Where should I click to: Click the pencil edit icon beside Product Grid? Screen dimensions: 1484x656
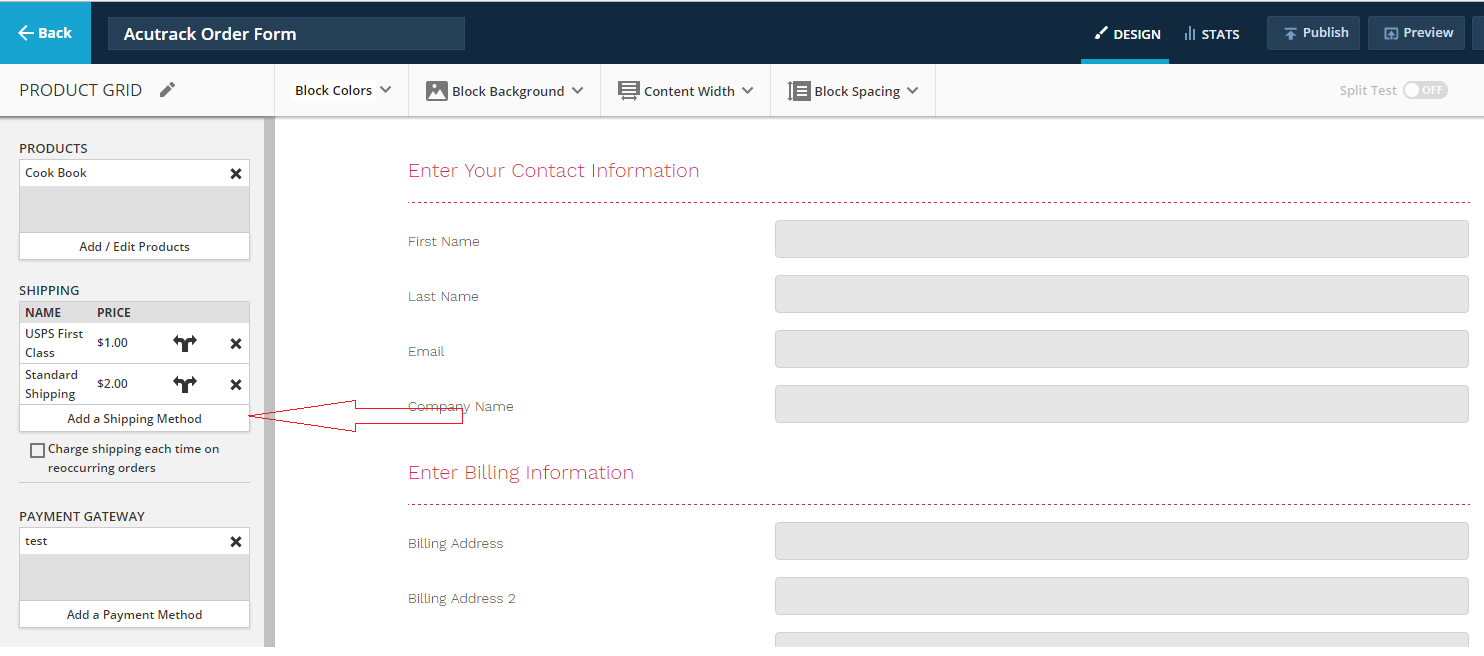click(167, 90)
